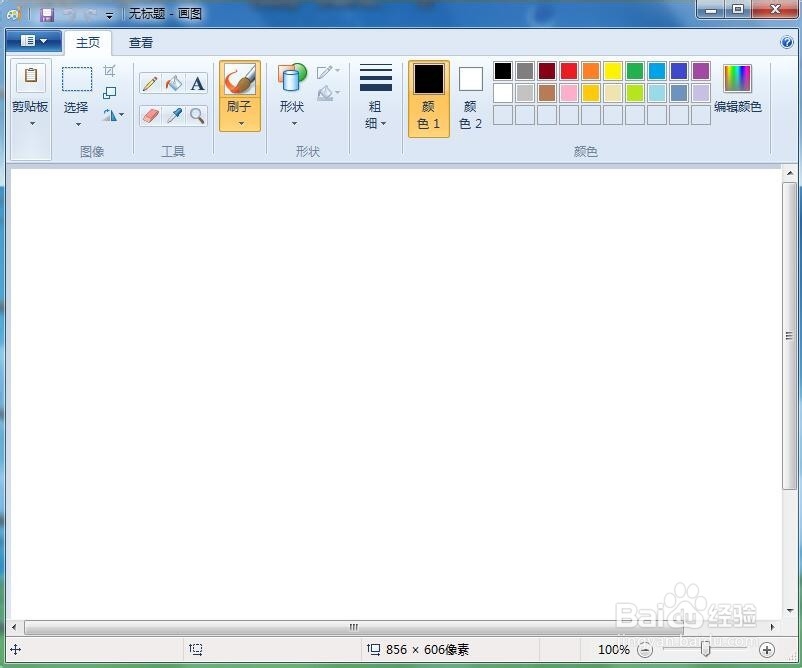Open the Shapes (形状) gallery icon

point(292,79)
